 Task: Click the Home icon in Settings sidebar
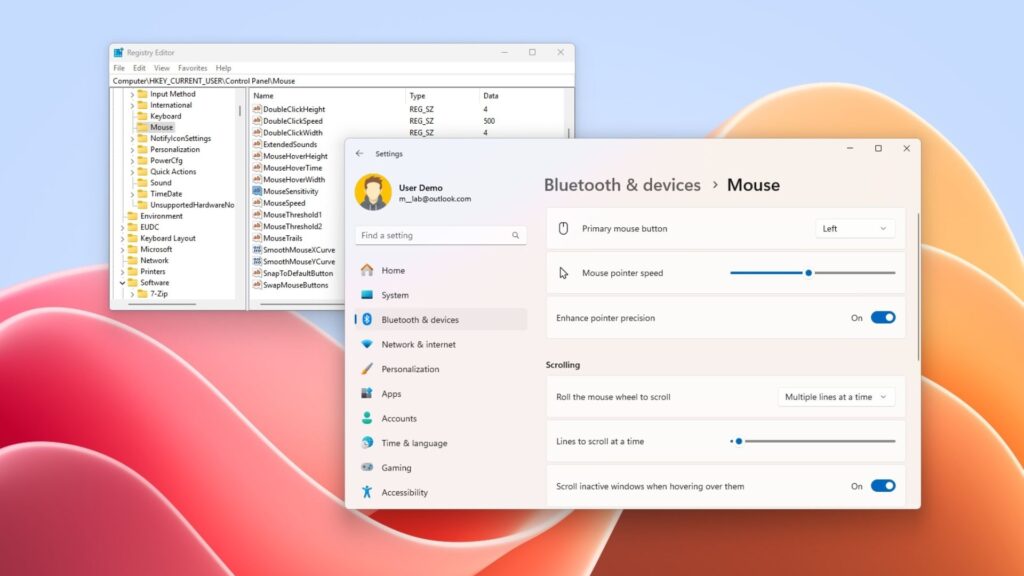[367, 270]
